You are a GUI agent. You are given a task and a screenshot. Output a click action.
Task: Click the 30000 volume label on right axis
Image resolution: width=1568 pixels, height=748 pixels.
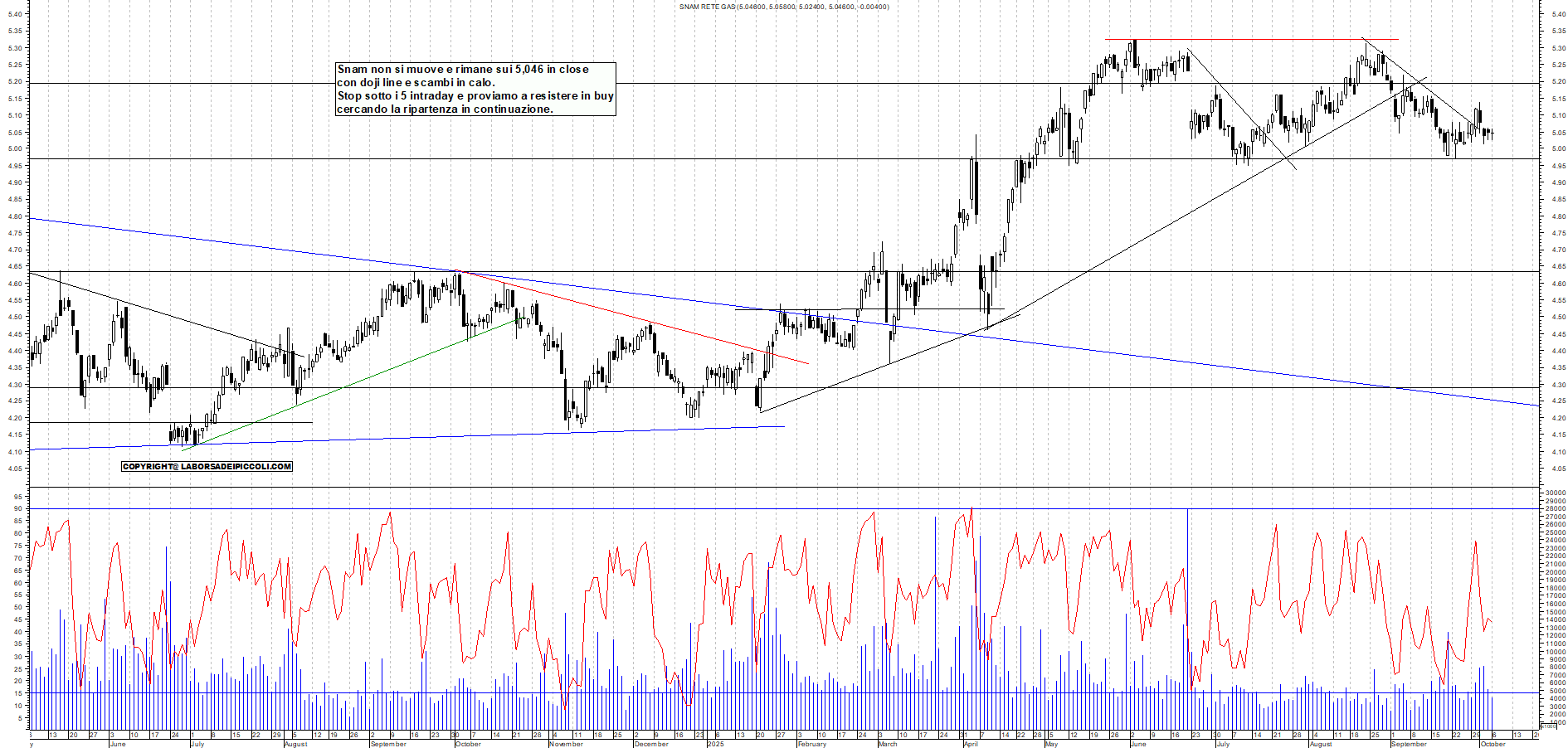click(x=1555, y=493)
